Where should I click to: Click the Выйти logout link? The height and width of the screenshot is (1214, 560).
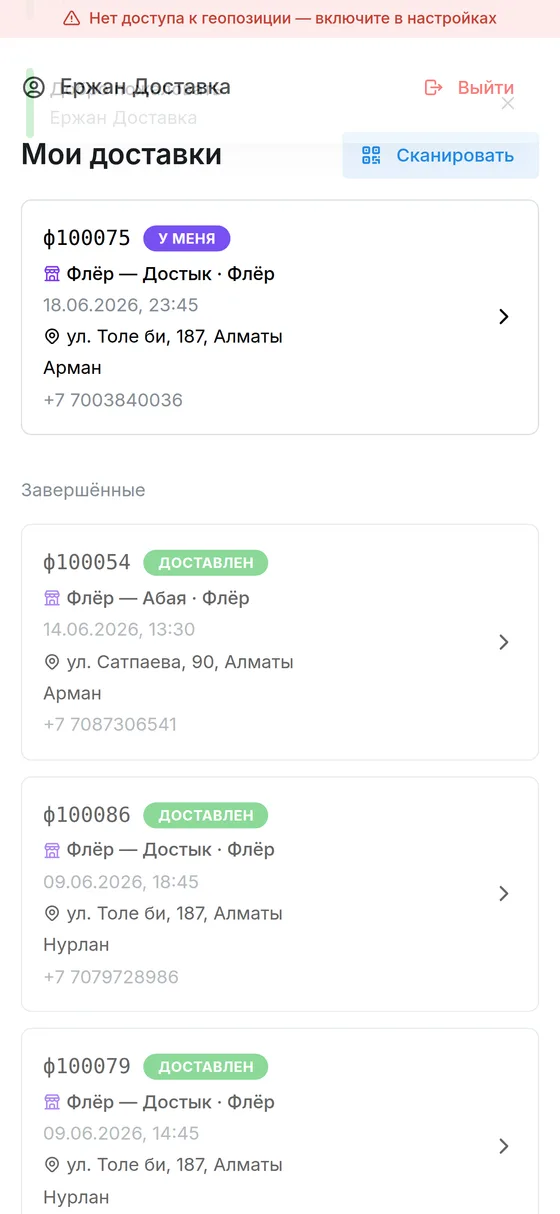[469, 87]
